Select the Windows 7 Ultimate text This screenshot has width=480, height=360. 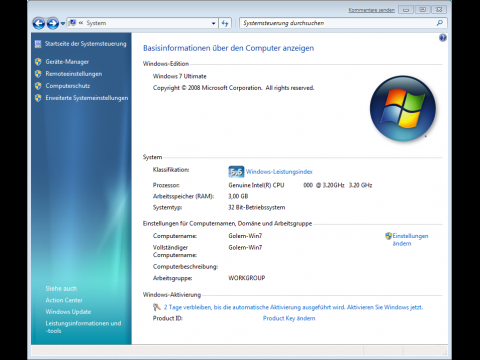pos(180,76)
